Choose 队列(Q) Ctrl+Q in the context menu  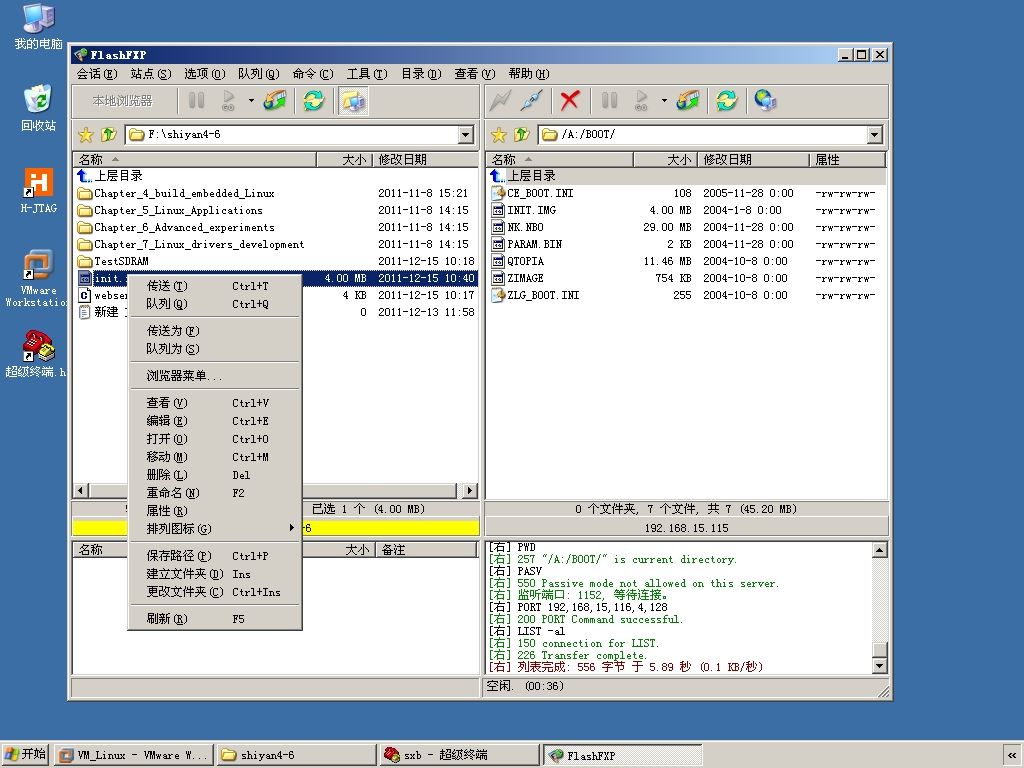[x=215, y=304]
